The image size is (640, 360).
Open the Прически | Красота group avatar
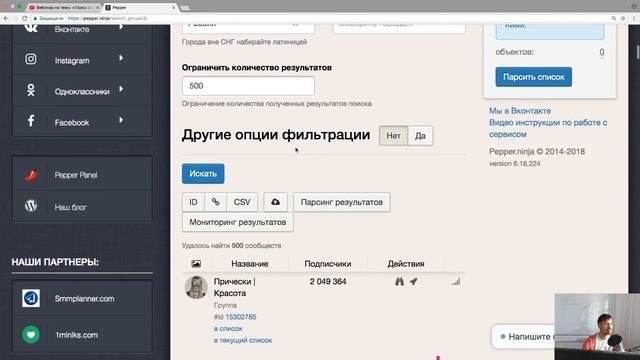tap(196, 287)
